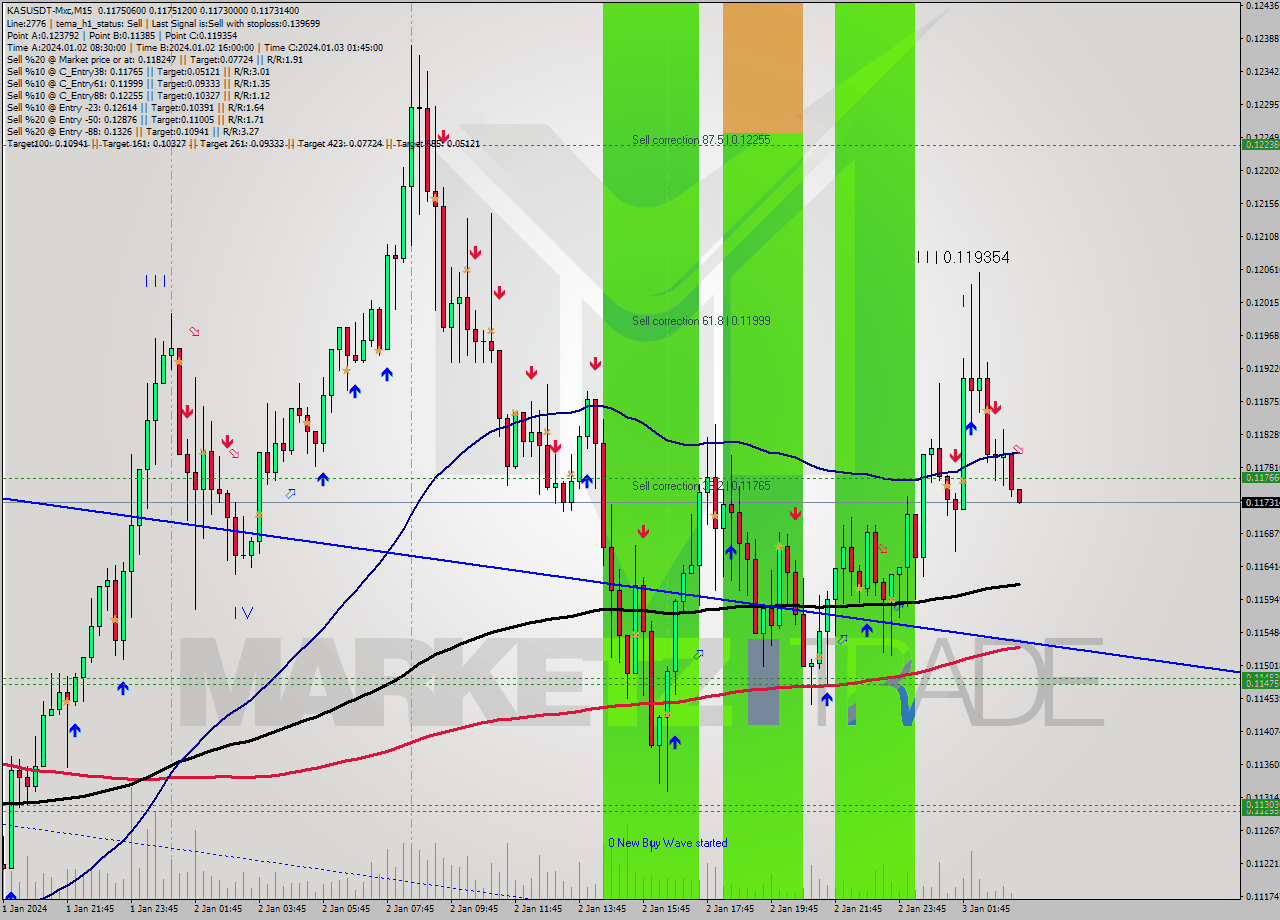
Task: Click the '3 Jan 01:45' time axis label
Action: click(986, 909)
